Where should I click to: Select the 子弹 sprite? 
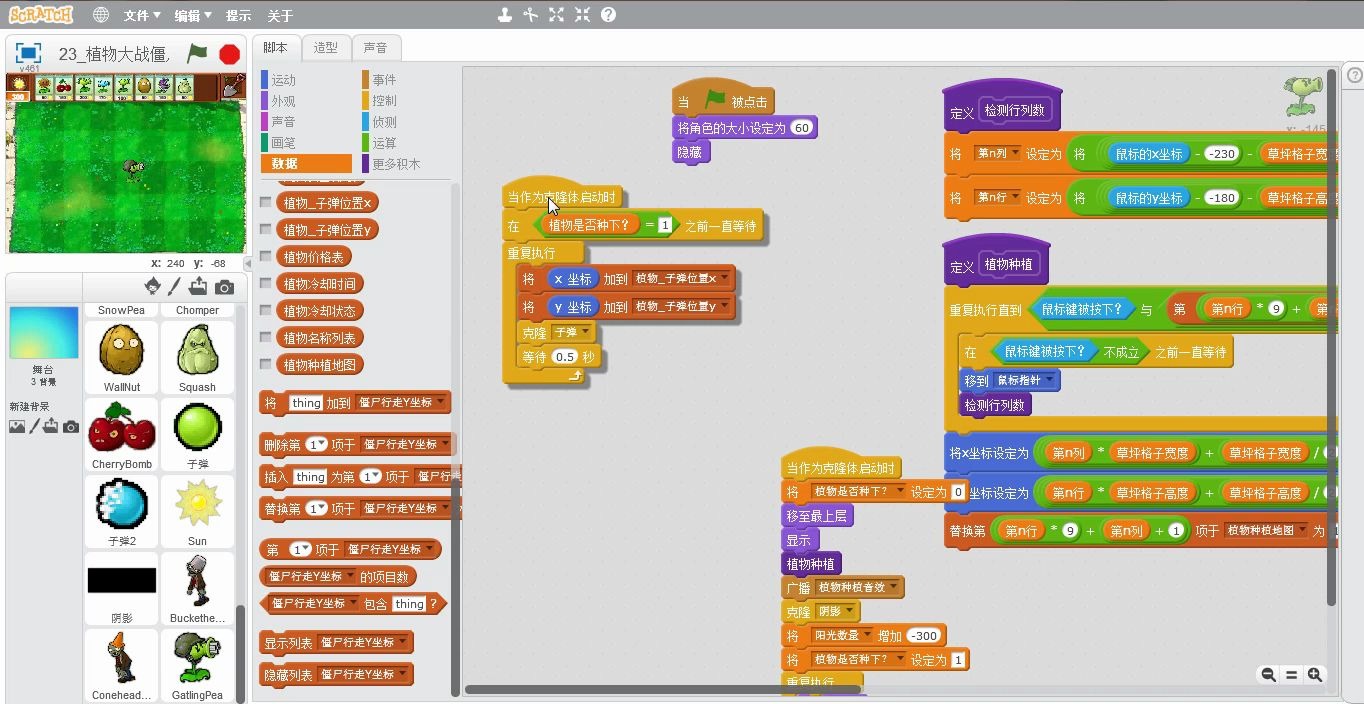pos(197,435)
